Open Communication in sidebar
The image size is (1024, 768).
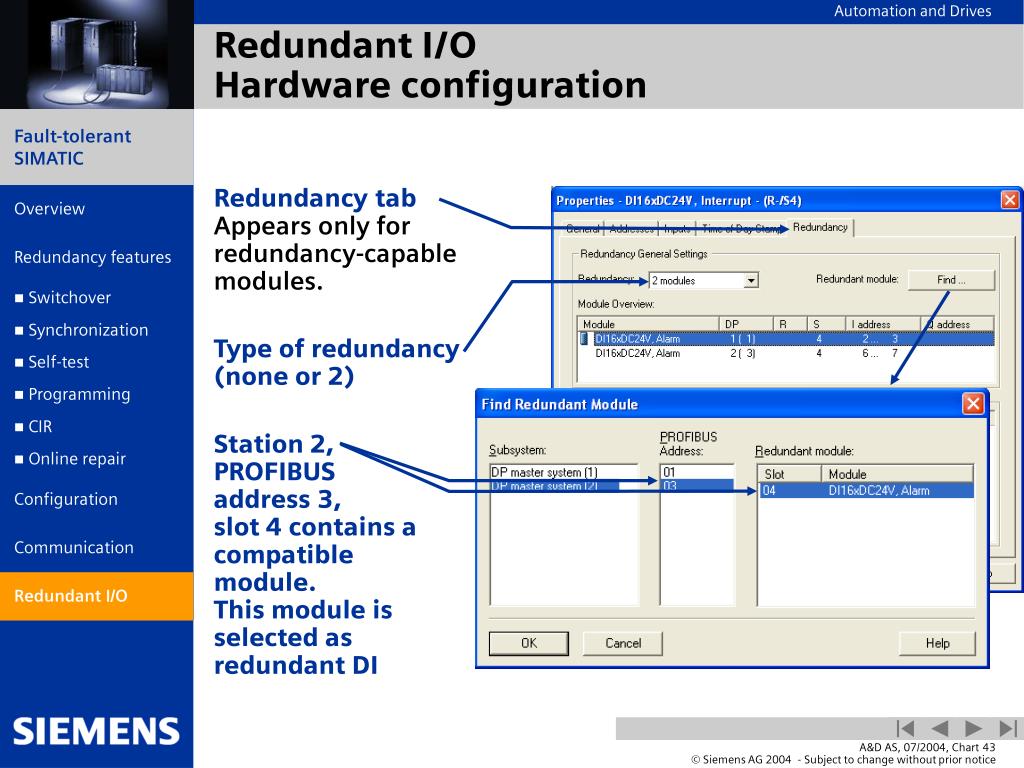click(74, 547)
